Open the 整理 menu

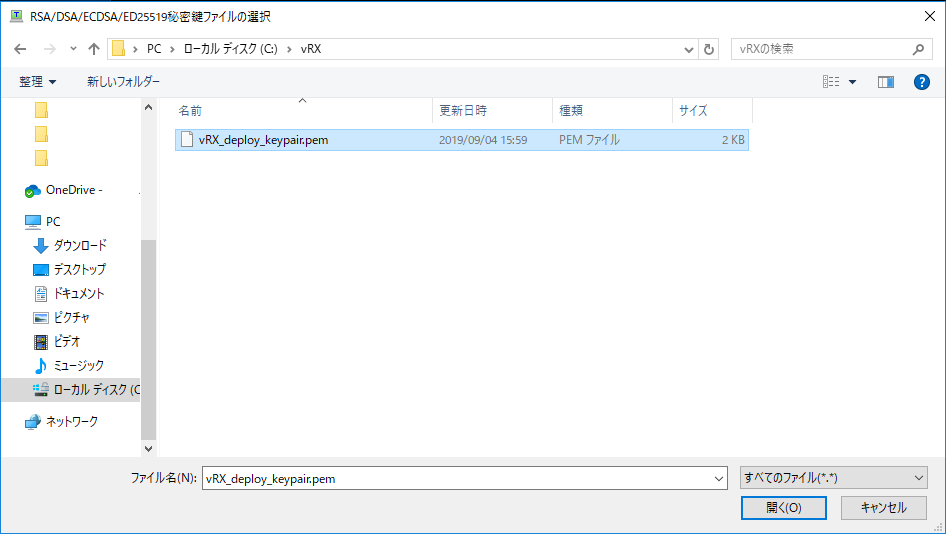37,82
